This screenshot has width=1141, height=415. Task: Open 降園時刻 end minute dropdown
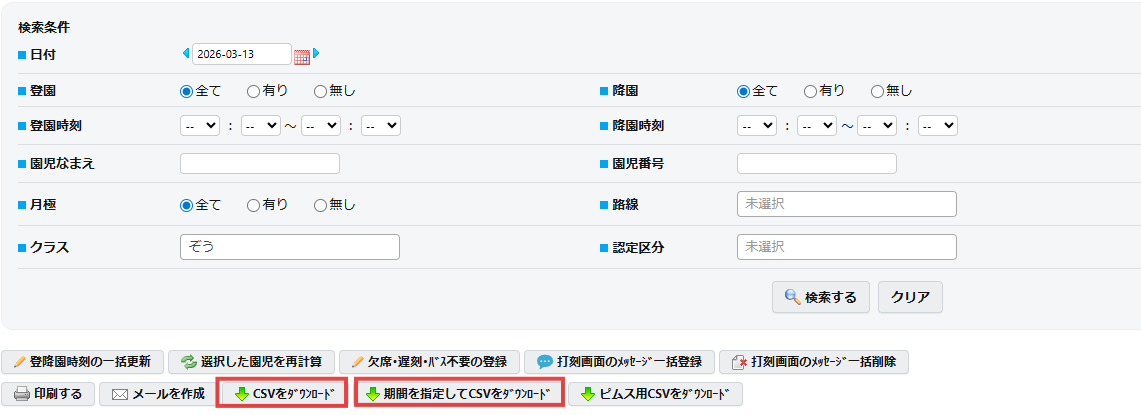pos(938,126)
